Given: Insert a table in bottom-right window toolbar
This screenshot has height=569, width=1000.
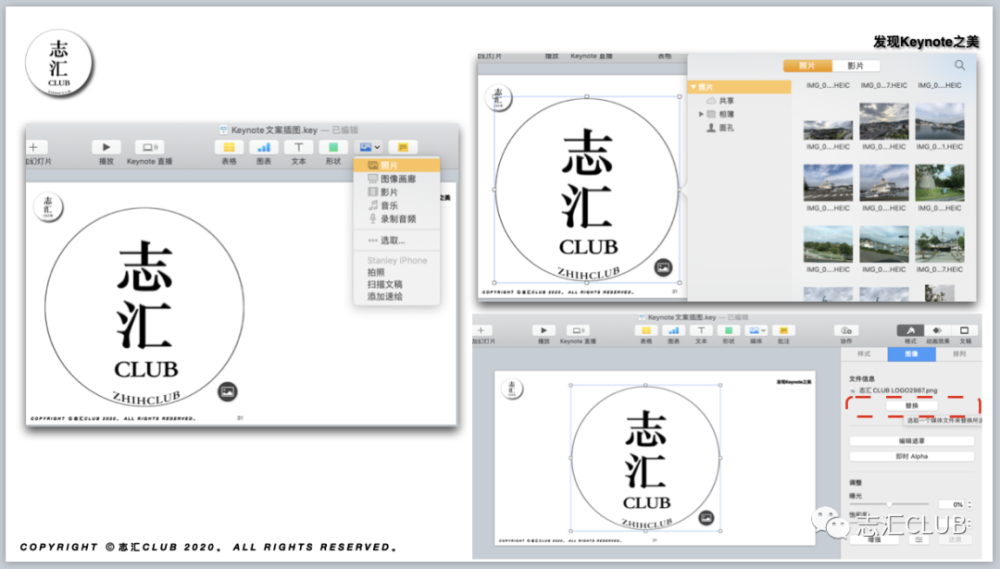Looking at the screenshot, I should (646, 330).
